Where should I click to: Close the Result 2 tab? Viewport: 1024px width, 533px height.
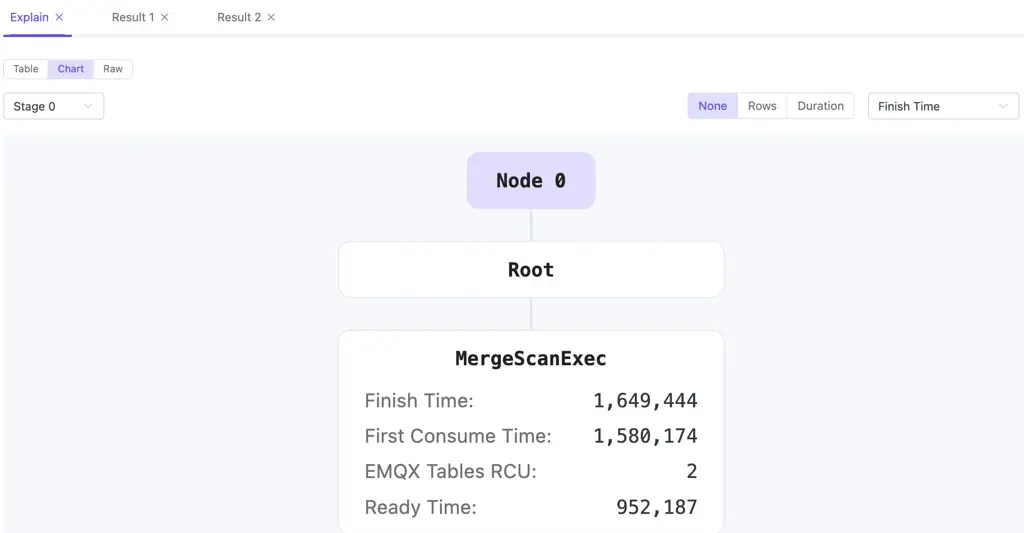coord(271,18)
